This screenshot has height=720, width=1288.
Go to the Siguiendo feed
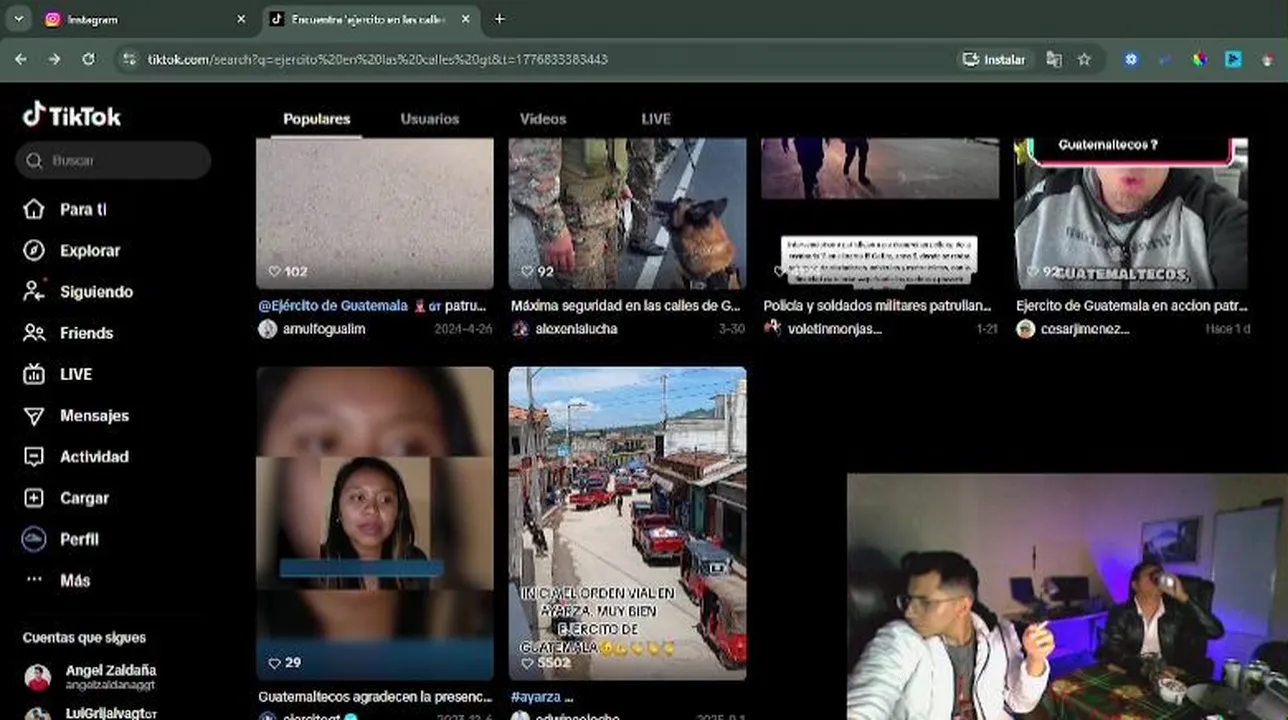pyautogui.click(x=78, y=292)
